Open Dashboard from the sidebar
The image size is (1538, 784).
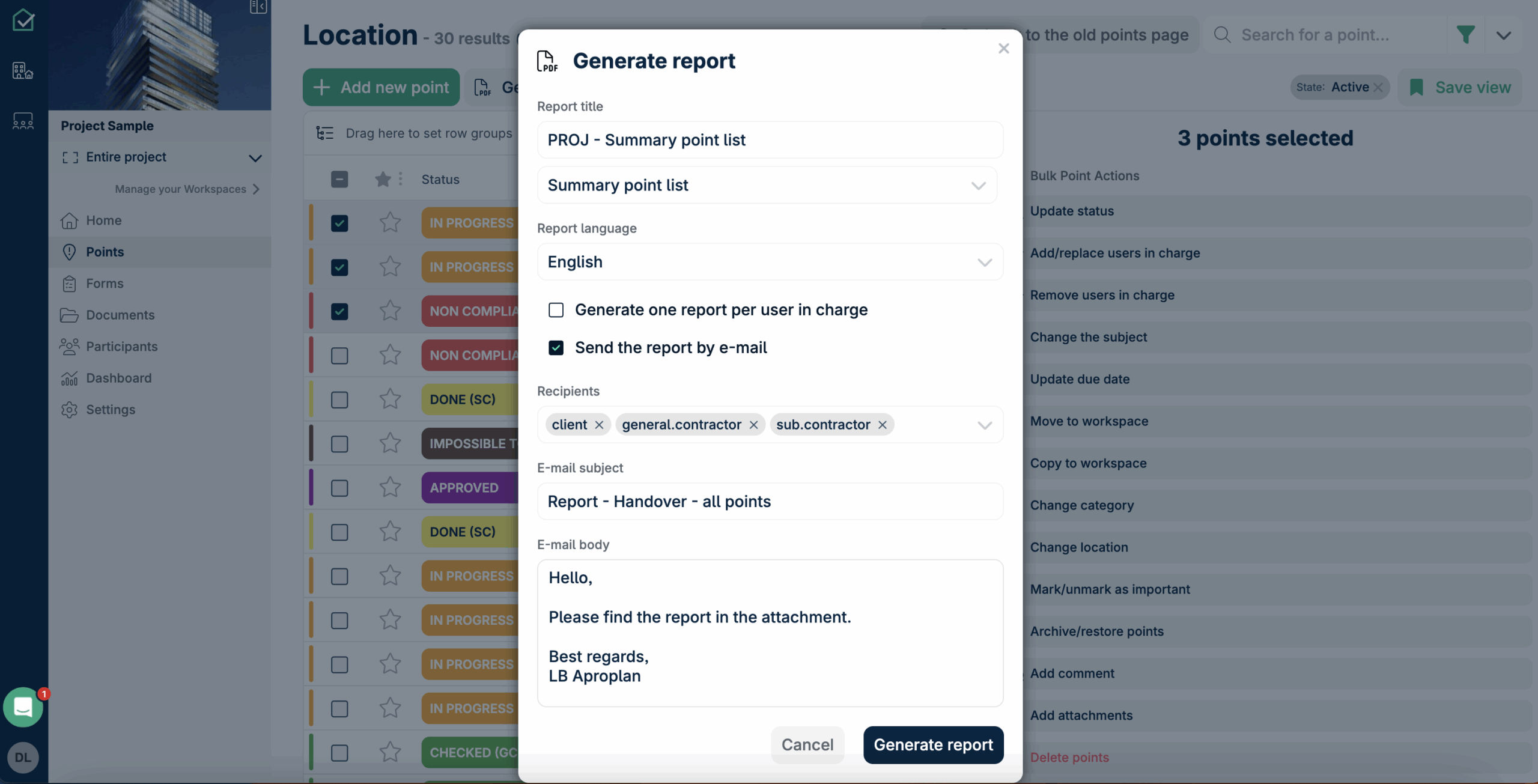[x=118, y=378]
